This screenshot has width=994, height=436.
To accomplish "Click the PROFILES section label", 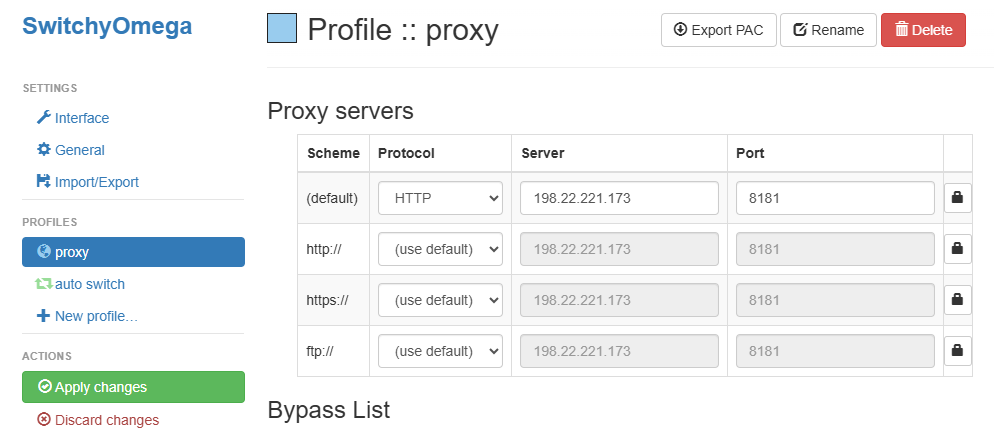I will pyautogui.click(x=50, y=222).
